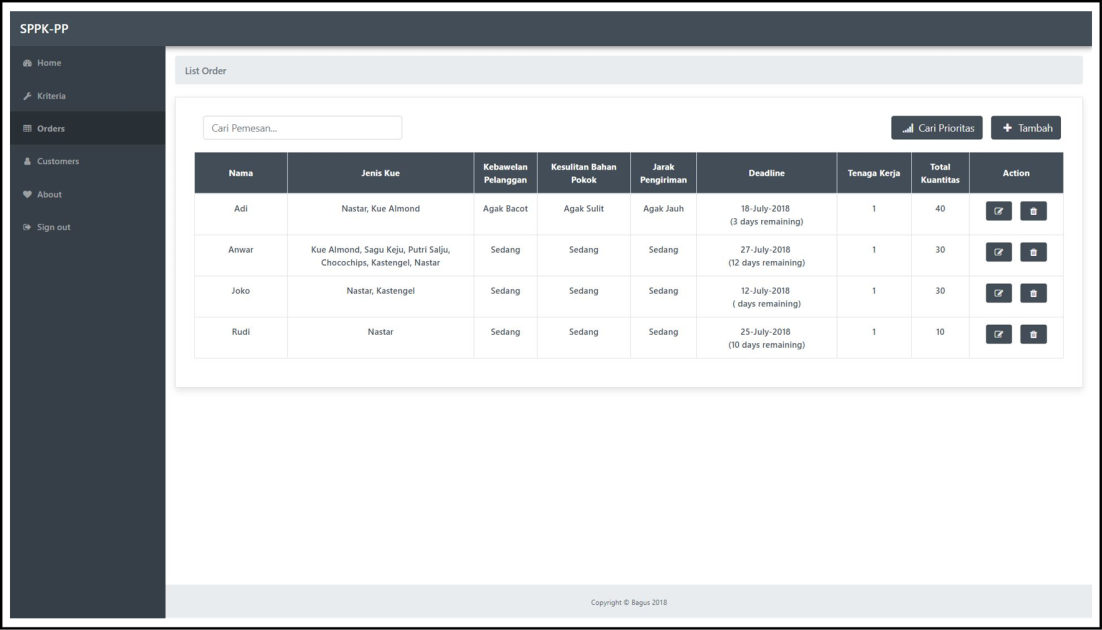
Task: Select Orders in the sidebar menu
Action: [x=50, y=128]
